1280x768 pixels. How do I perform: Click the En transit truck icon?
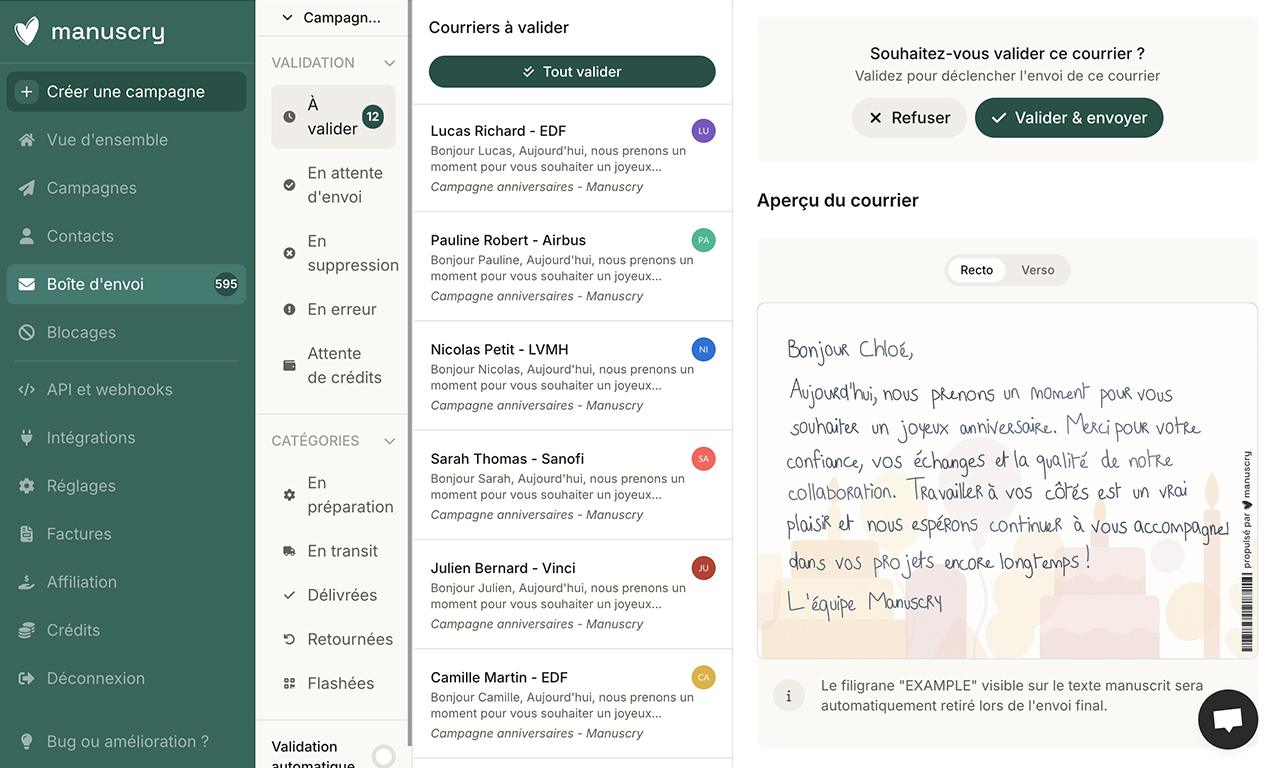coord(289,551)
